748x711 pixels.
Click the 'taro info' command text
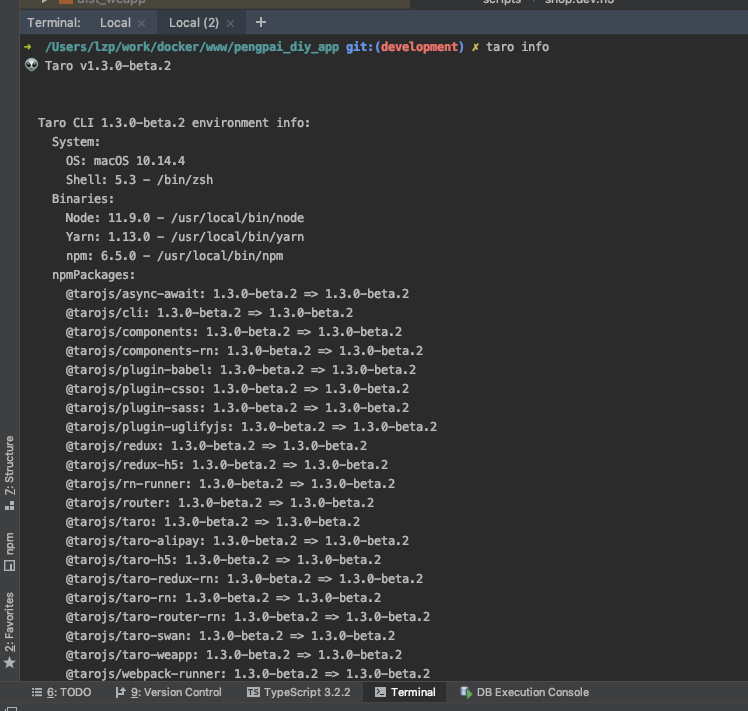(x=517, y=47)
